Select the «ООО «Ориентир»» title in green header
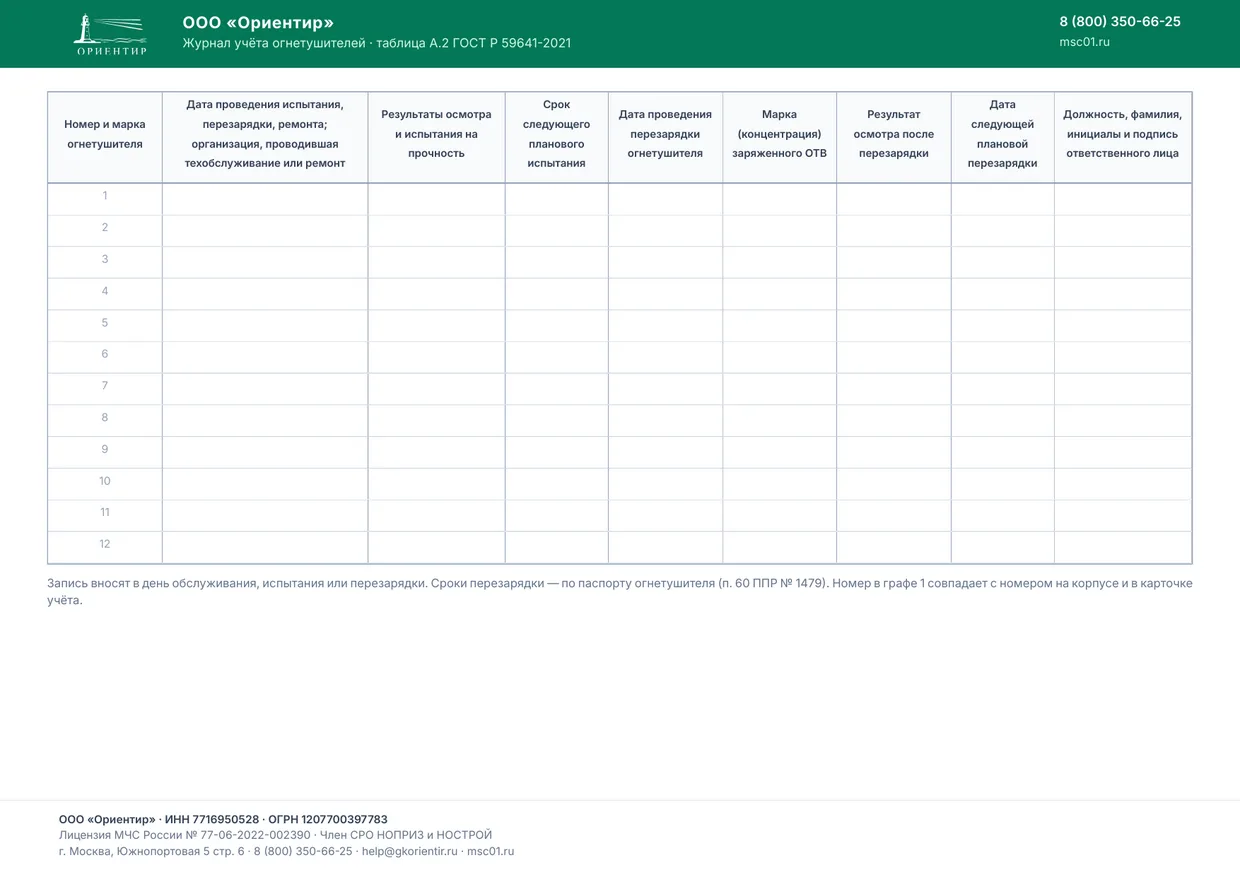Image resolution: width=1240 pixels, height=877 pixels. (x=258, y=23)
